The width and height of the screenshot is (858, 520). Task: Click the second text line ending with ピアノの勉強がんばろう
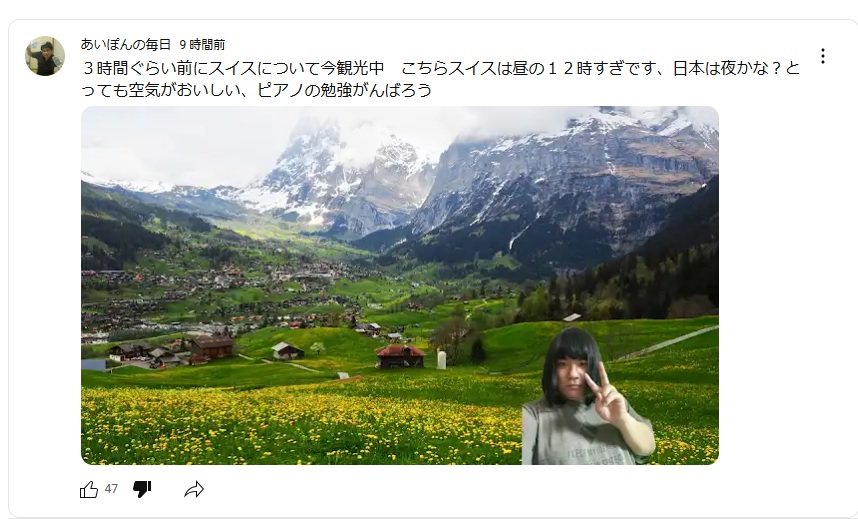click(x=257, y=90)
